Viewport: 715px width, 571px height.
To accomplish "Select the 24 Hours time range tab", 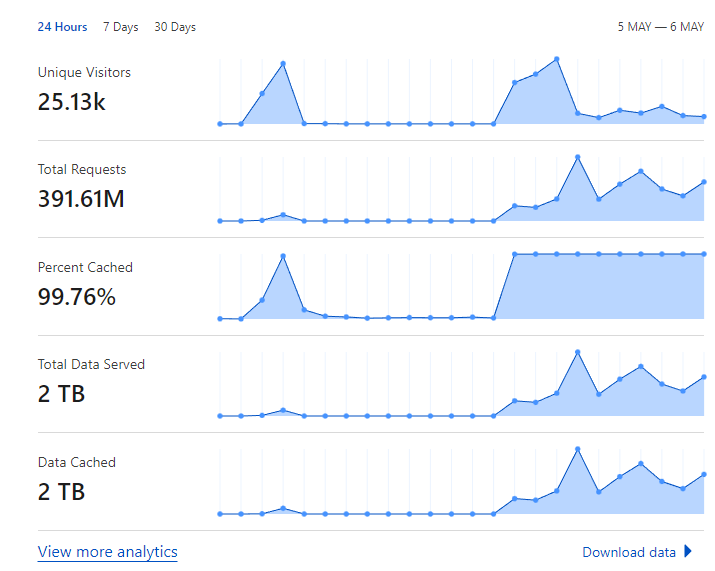I will (62, 27).
